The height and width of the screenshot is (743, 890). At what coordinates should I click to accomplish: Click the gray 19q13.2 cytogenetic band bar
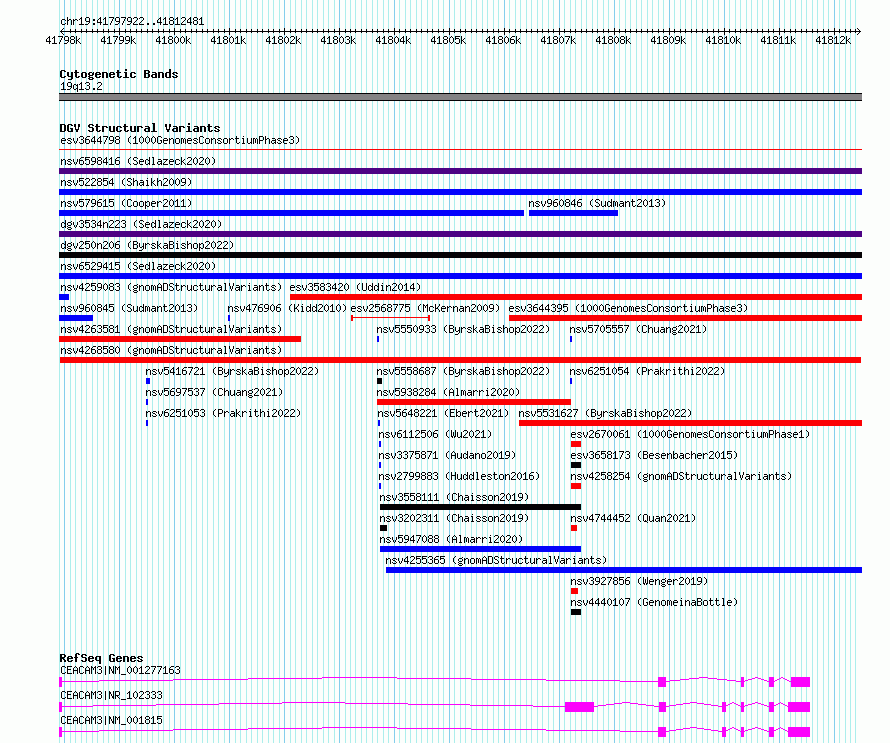(x=460, y=97)
